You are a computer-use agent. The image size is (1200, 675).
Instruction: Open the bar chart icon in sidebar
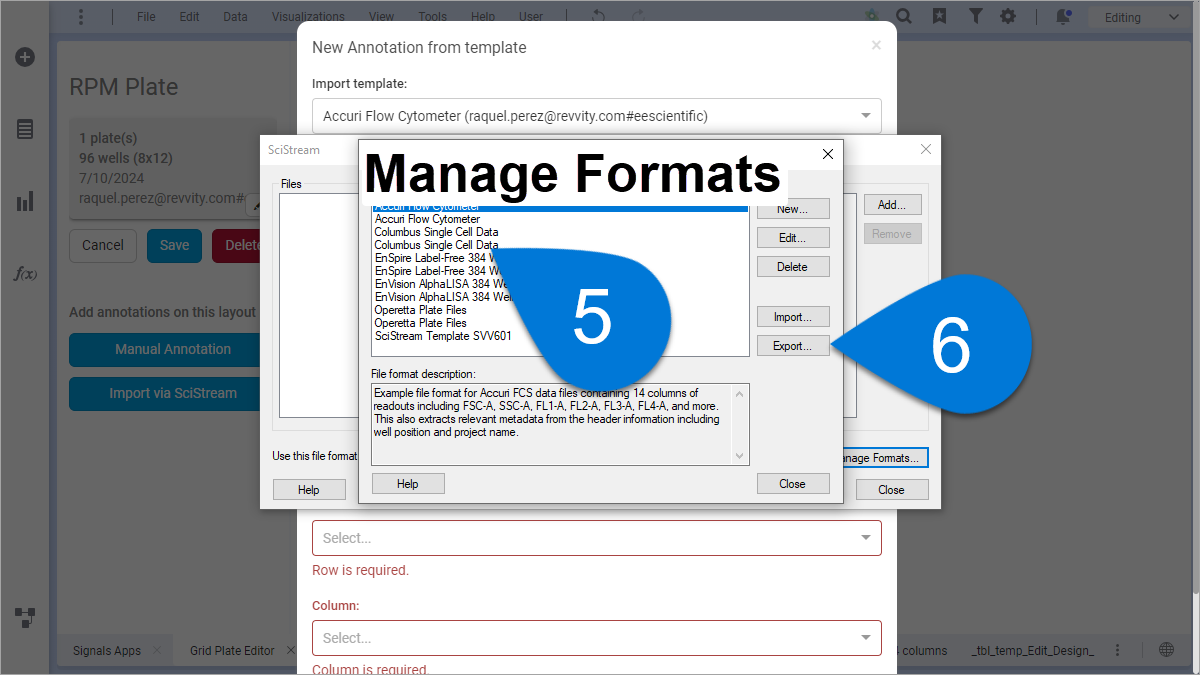pos(25,202)
